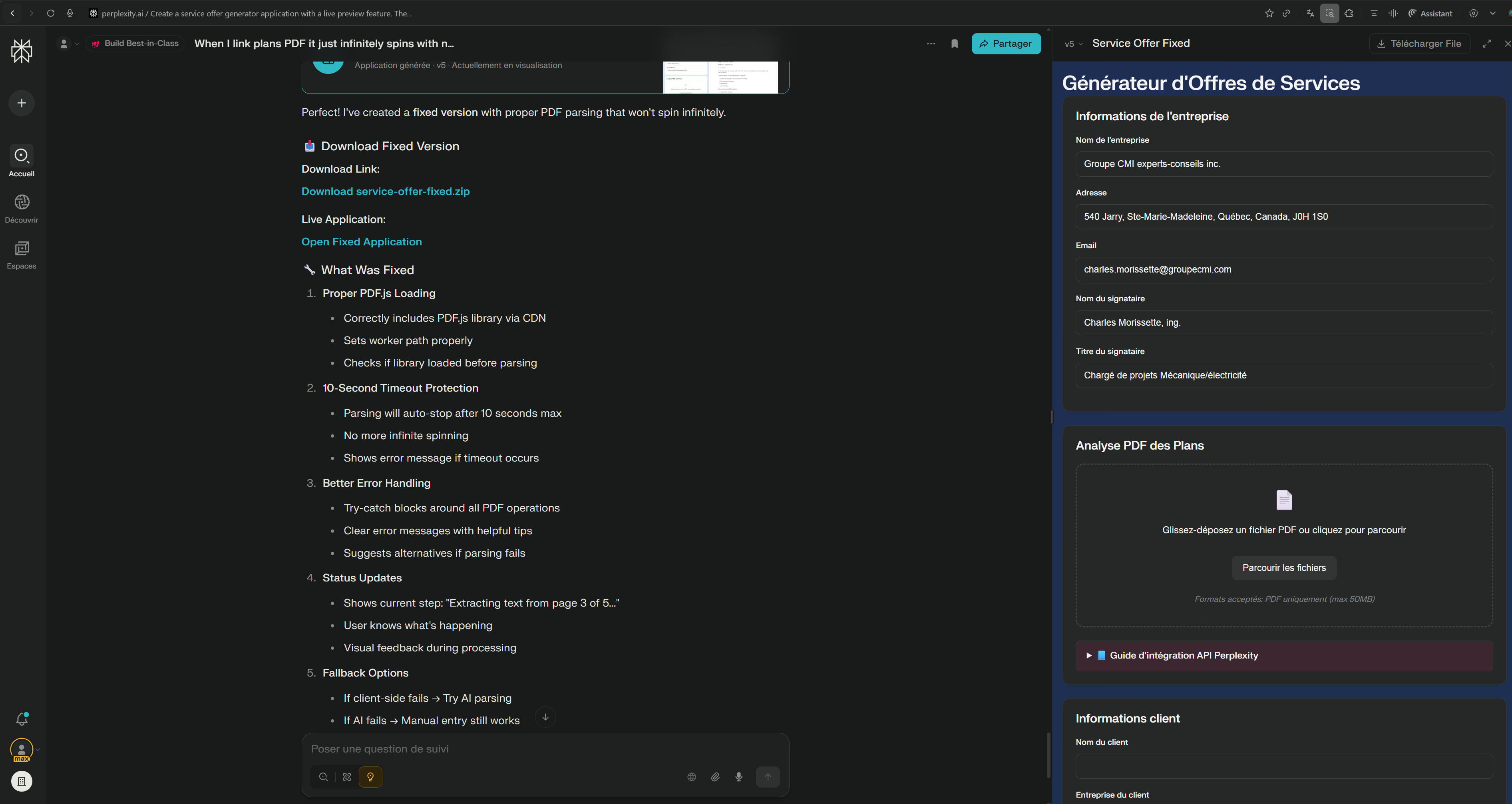Bookmark this thread with the bookmark icon
The width and height of the screenshot is (1512, 804).
pos(955,44)
